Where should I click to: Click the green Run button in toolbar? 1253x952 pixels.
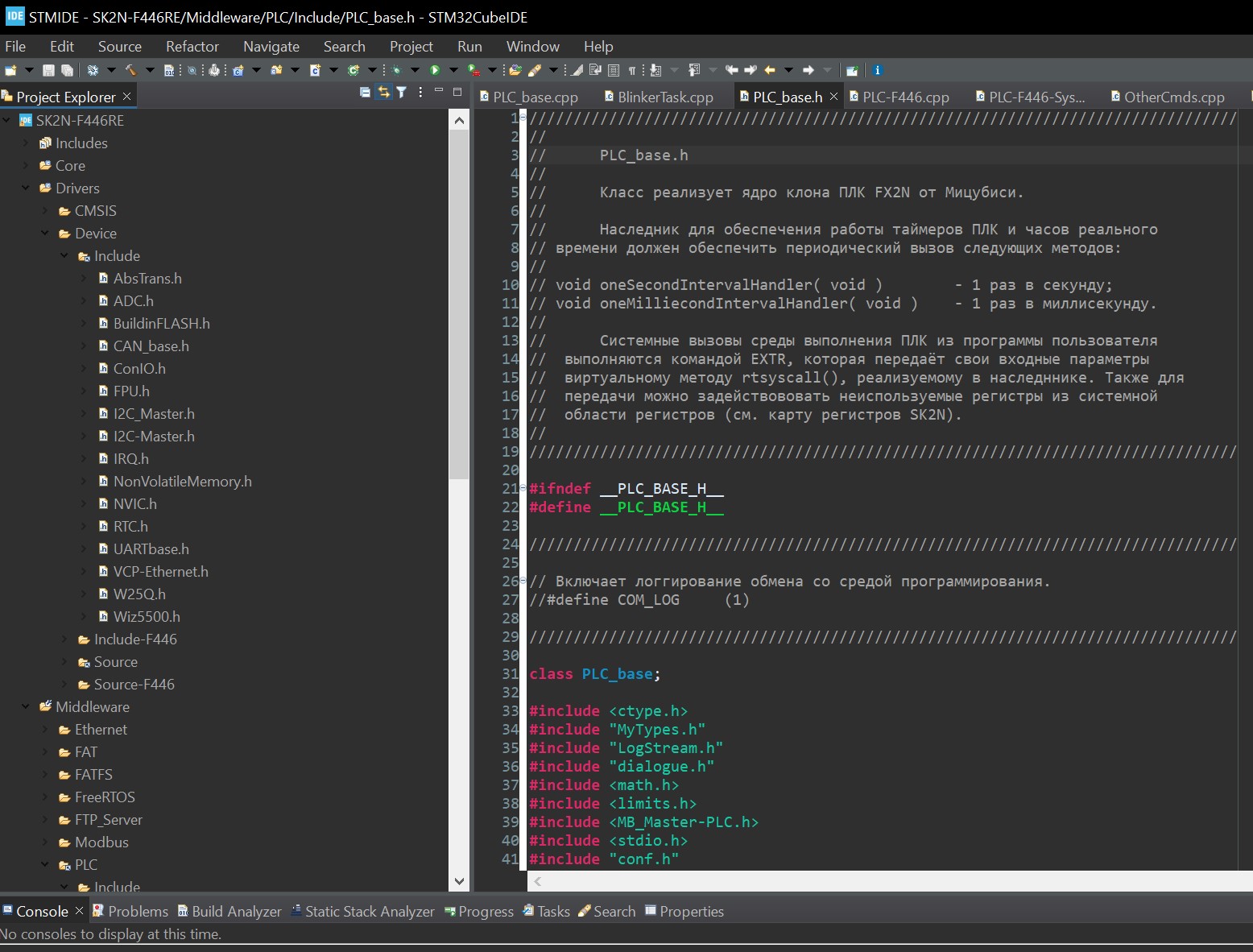435,70
